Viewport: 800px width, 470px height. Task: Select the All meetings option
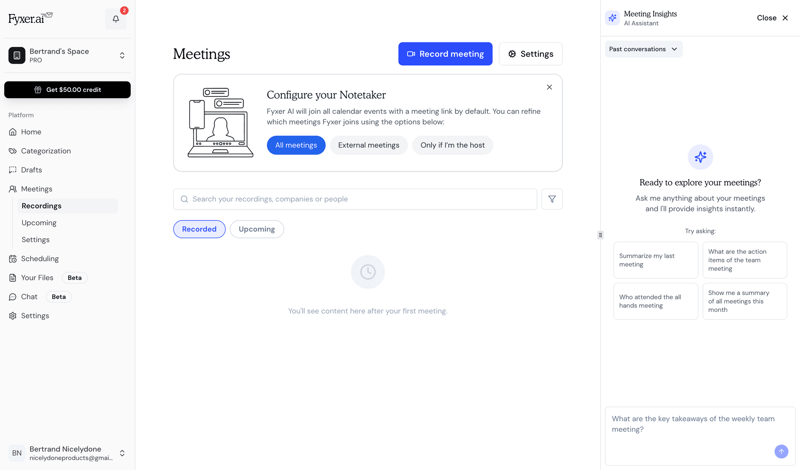296,145
